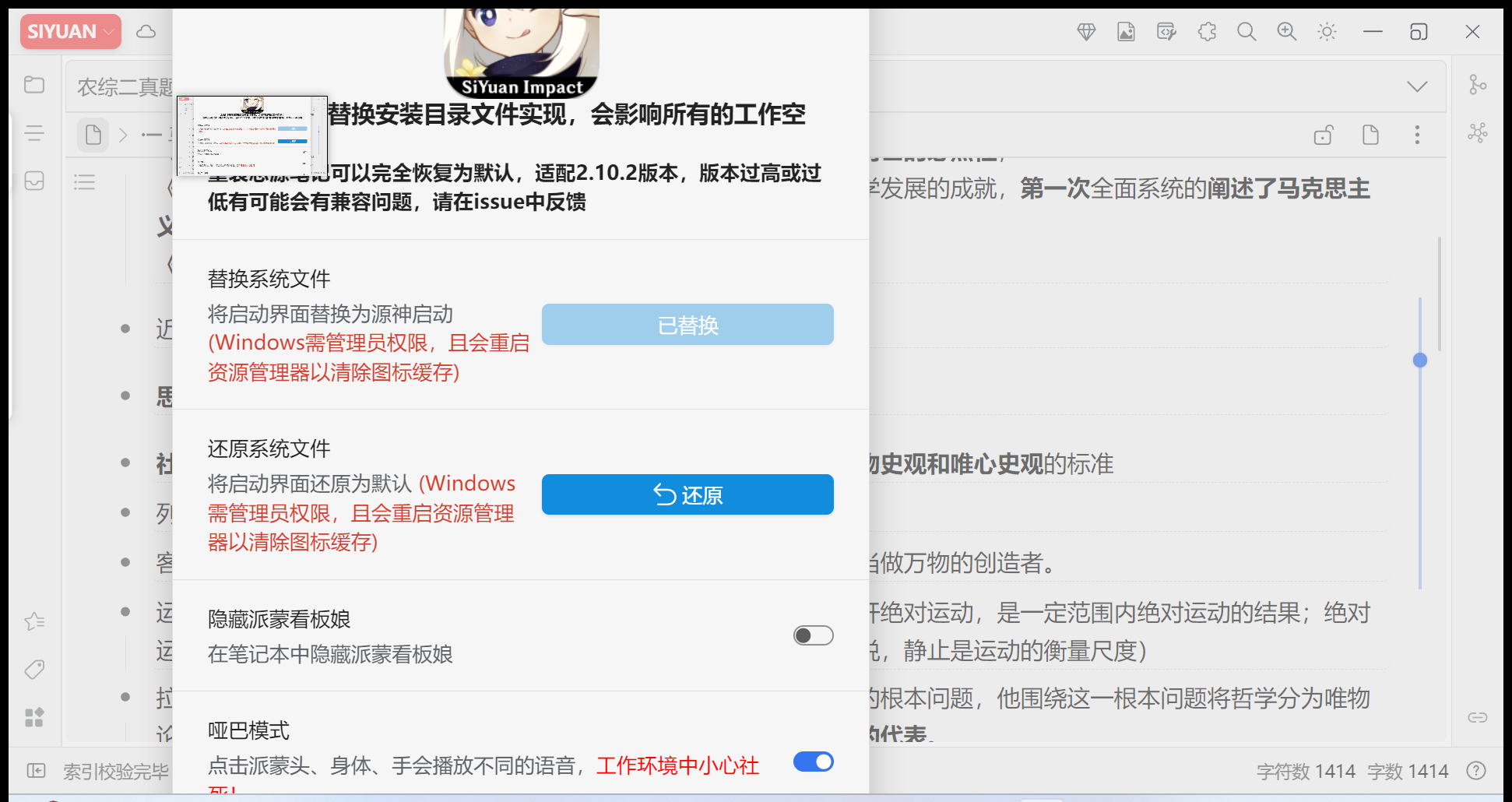Expand the breadcrumb chevron next to document icon
Viewport: 1512px width, 802px height.
point(123,134)
